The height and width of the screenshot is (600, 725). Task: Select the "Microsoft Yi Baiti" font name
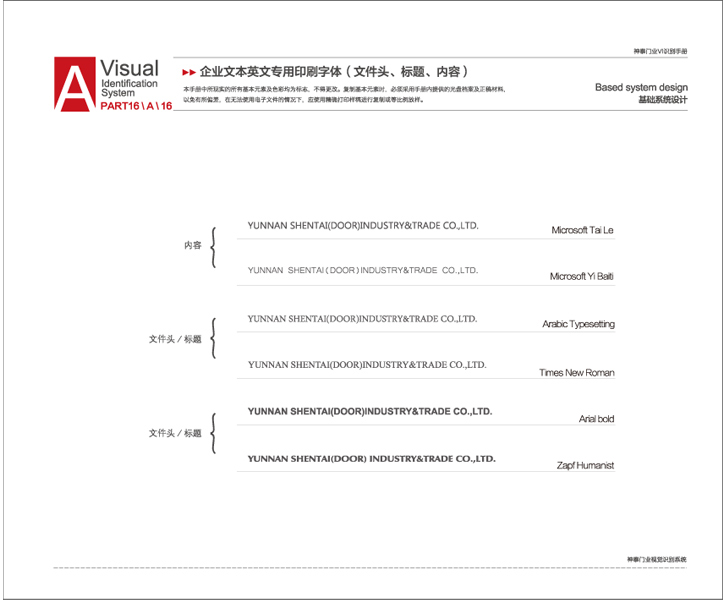(x=582, y=276)
